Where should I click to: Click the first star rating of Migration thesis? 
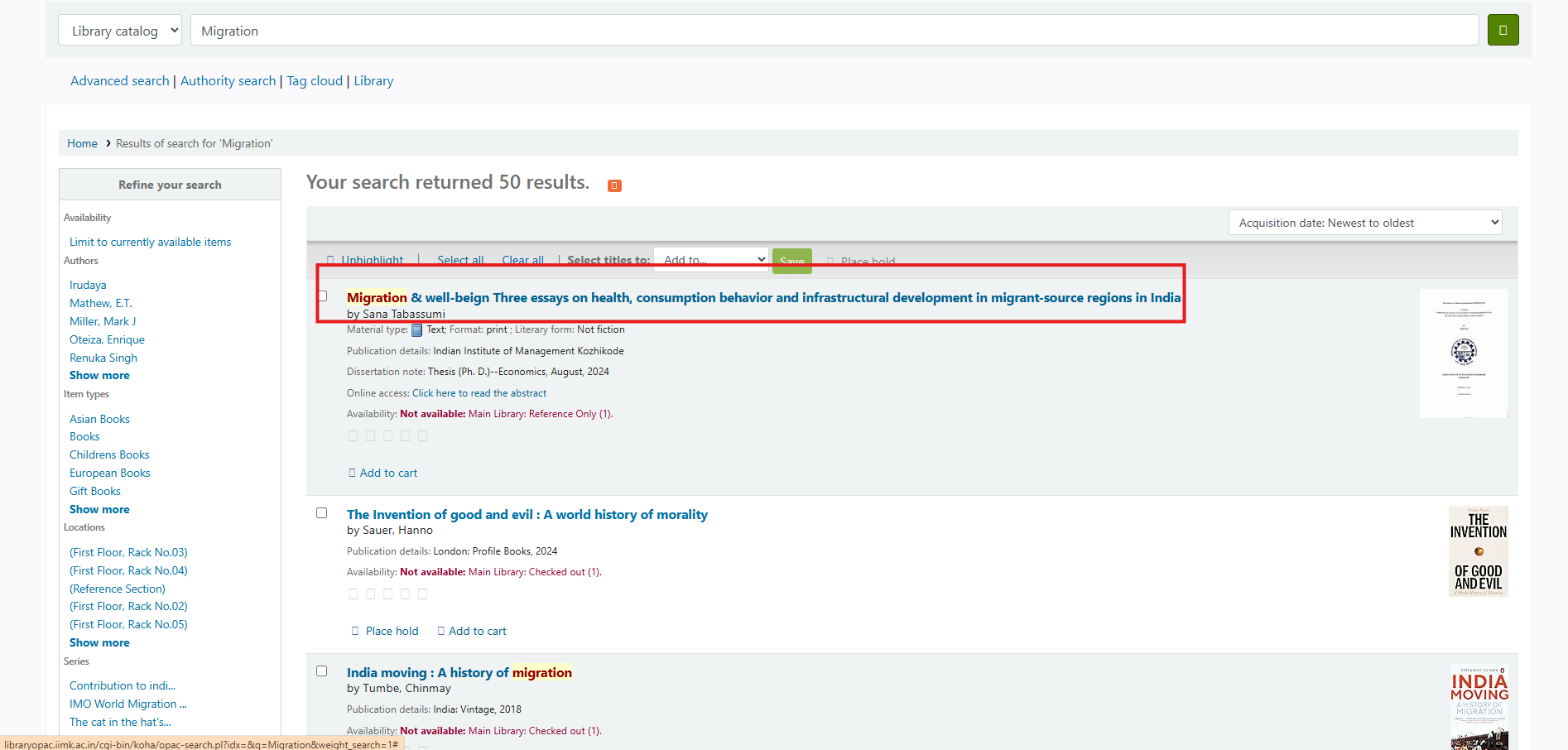pyautogui.click(x=354, y=436)
